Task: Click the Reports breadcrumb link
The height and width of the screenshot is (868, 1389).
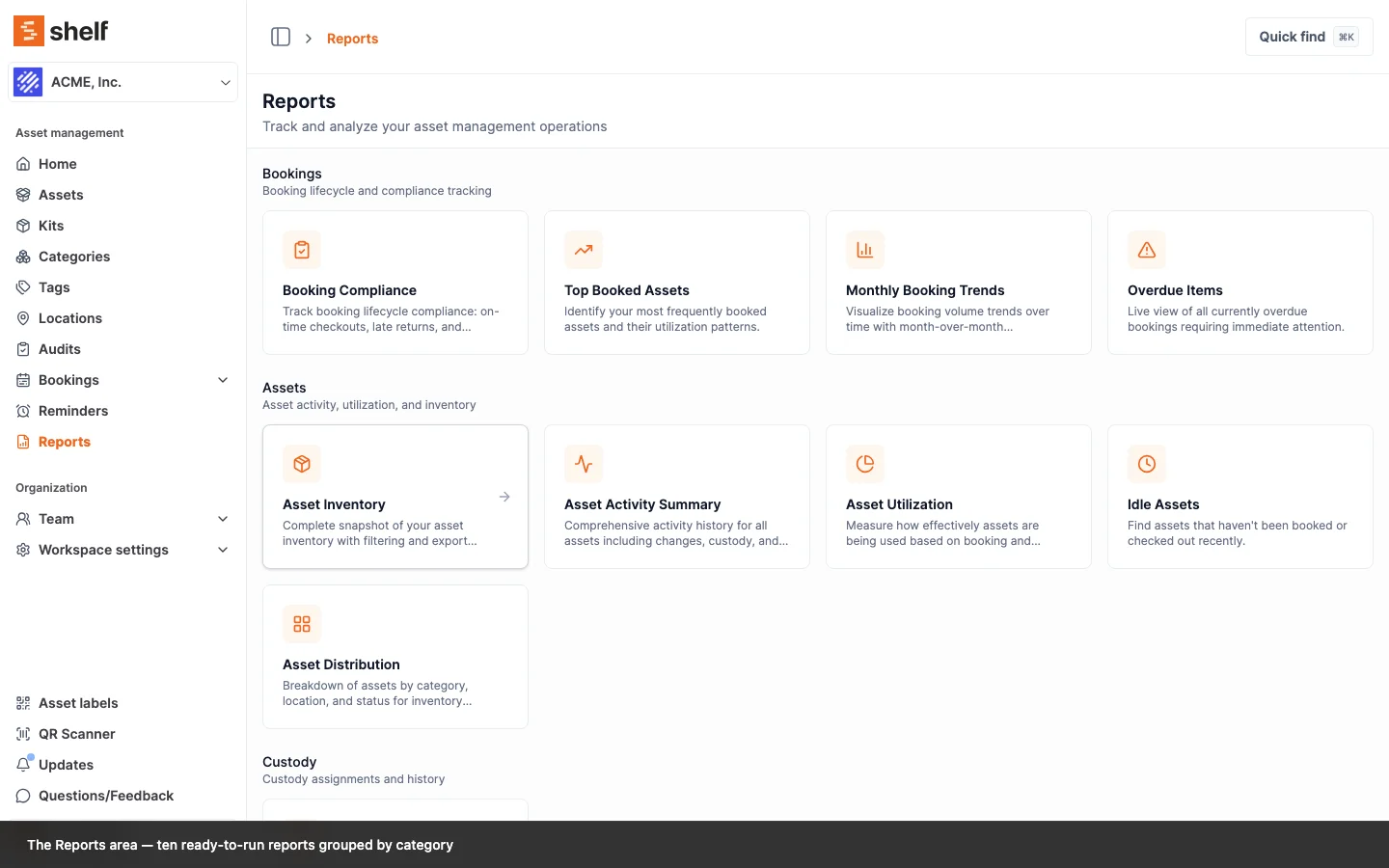Action: 352,39
